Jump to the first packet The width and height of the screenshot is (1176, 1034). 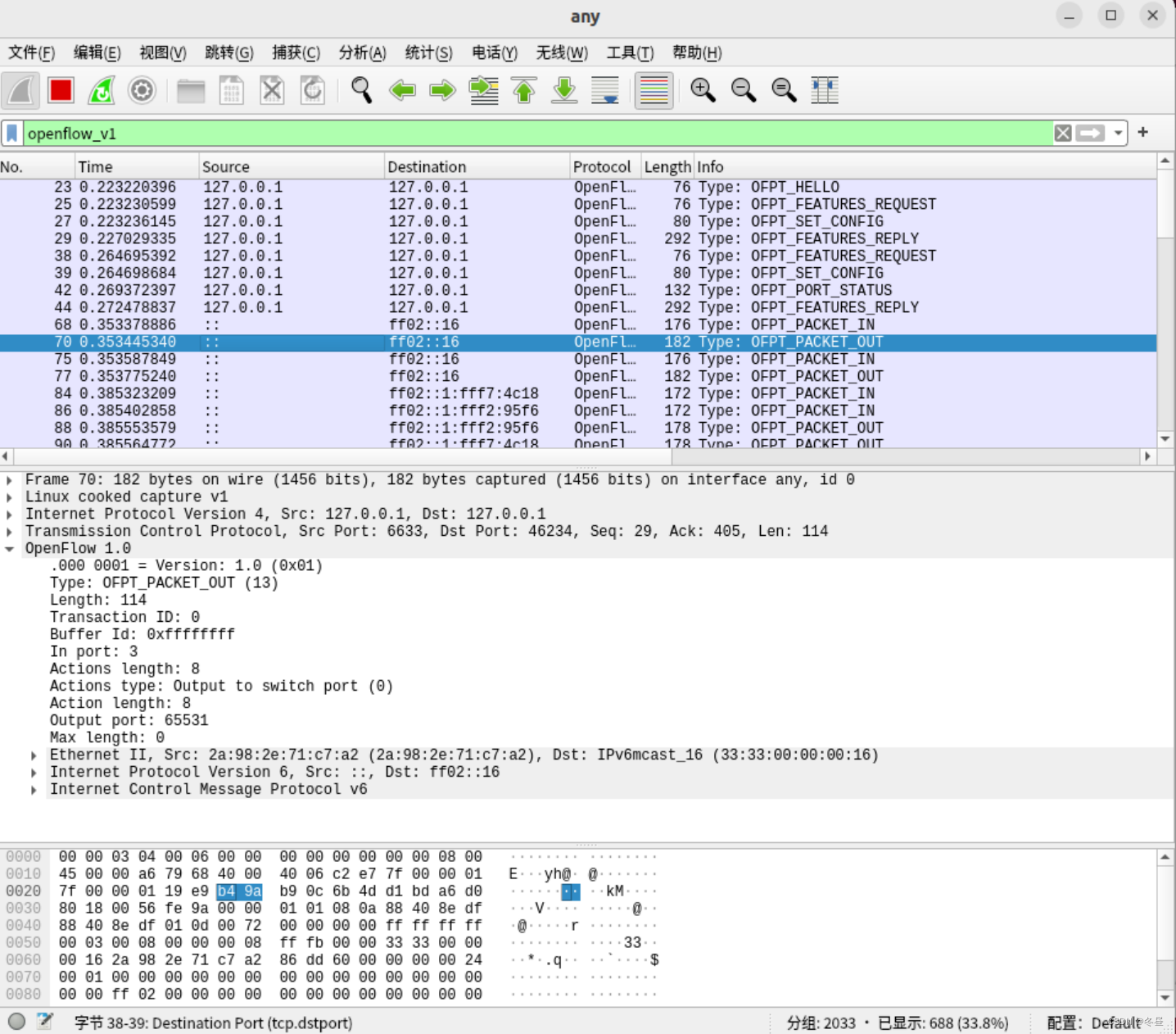(524, 90)
